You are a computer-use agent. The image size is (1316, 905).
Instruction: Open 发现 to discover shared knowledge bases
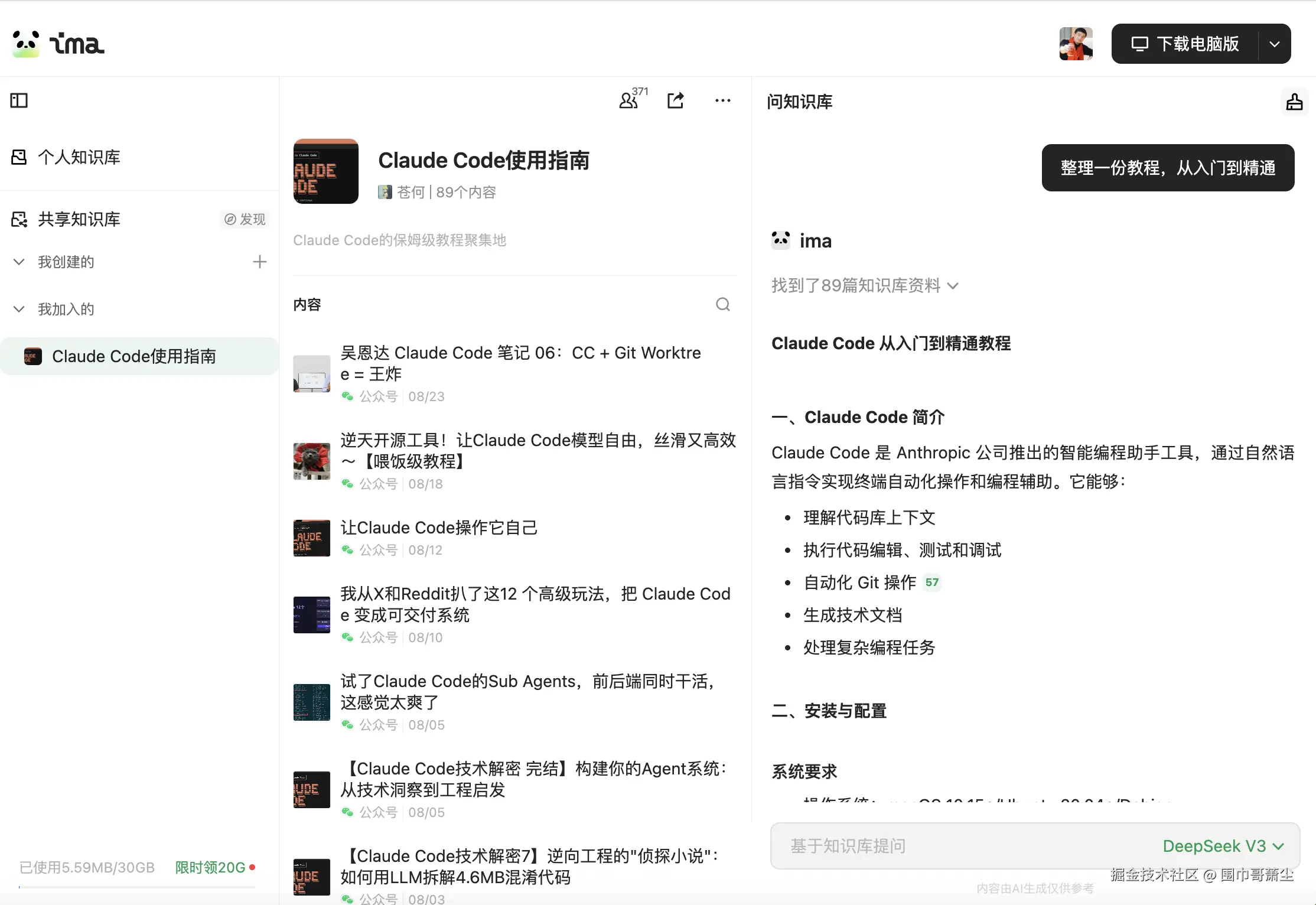[x=244, y=219]
